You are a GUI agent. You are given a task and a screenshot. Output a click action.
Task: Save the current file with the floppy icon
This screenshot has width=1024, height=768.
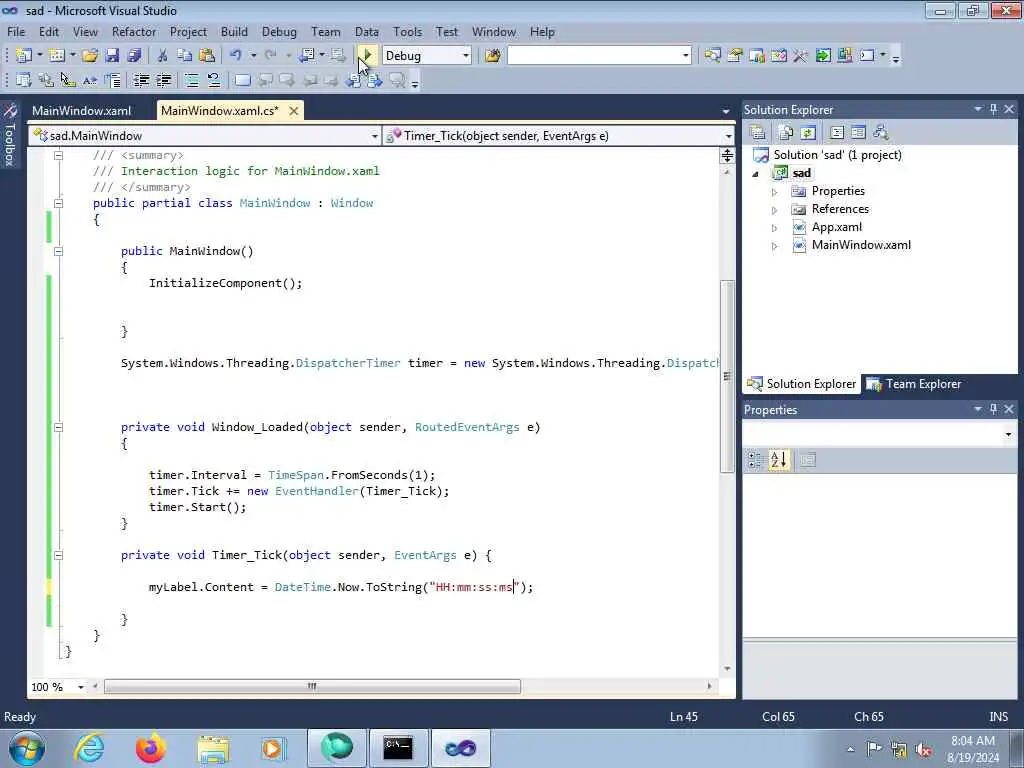[x=112, y=56]
